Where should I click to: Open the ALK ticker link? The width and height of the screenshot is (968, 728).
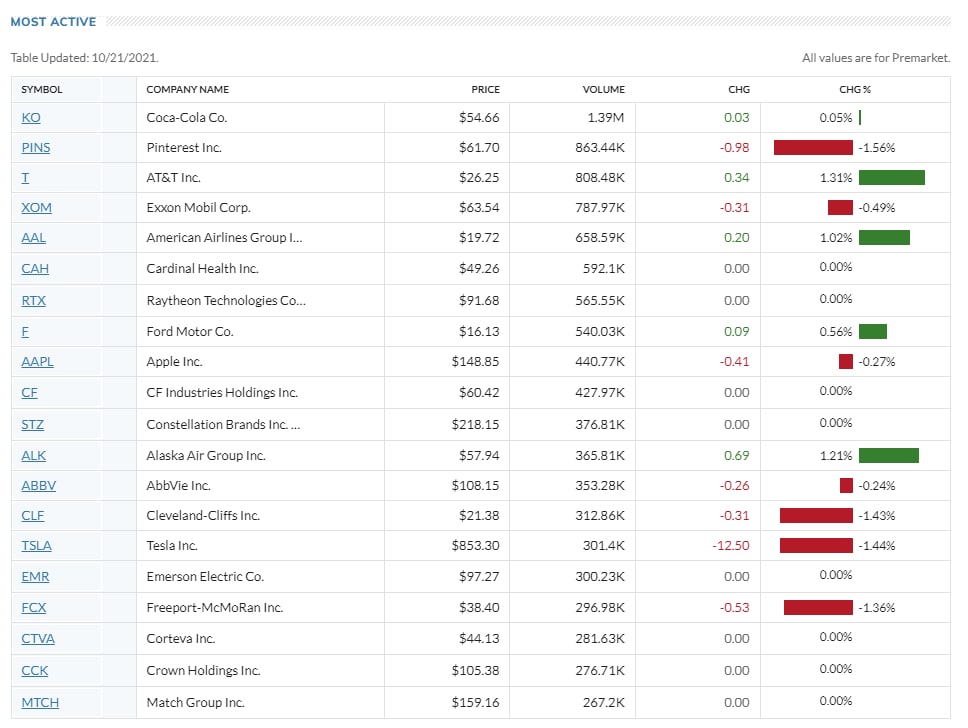point(33,456)
